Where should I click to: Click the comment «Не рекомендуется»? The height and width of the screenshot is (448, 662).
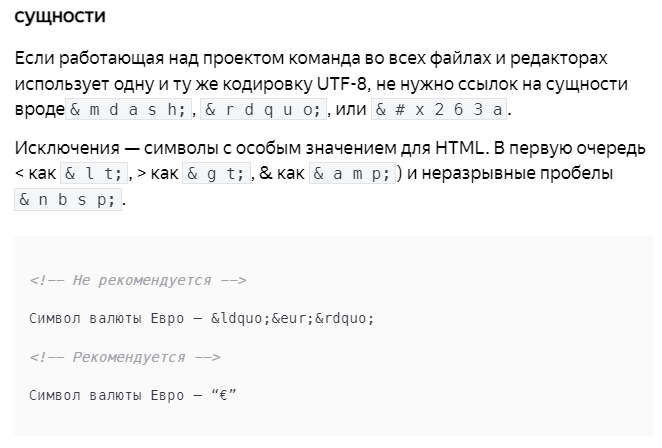coord(138,280)
